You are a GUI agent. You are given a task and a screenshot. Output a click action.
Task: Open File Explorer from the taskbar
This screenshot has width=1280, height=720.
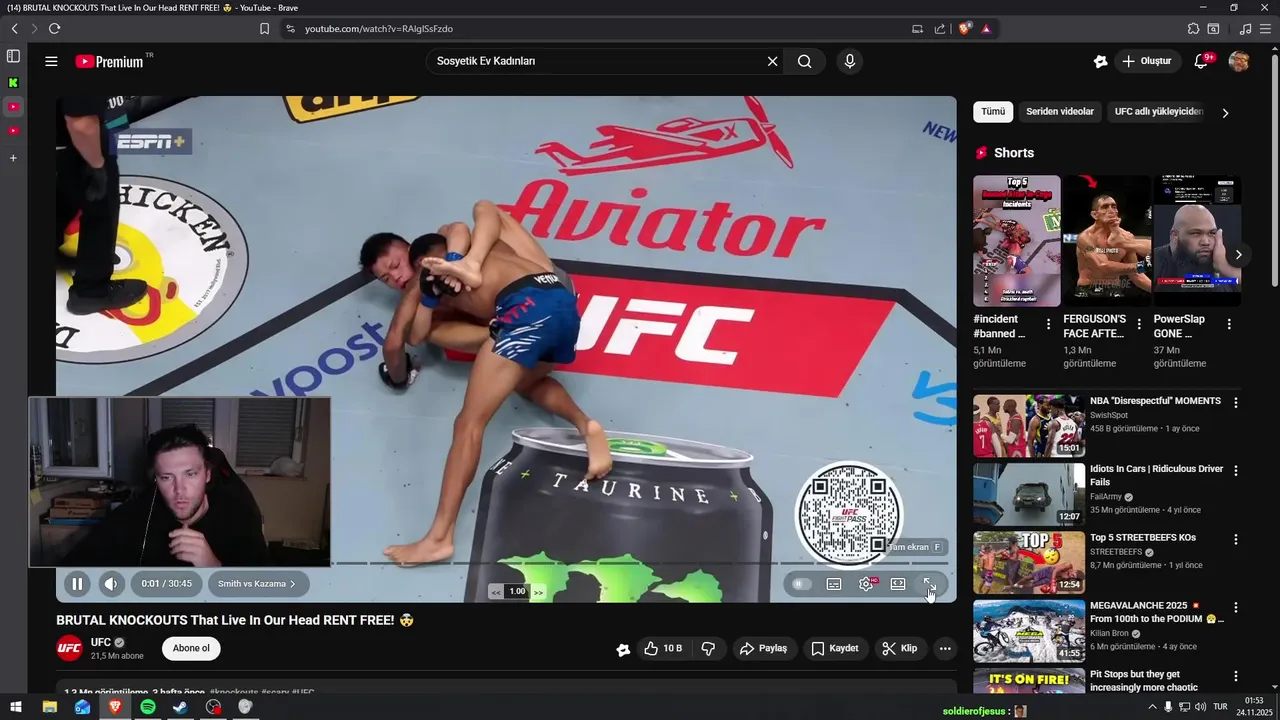pyautogui.click(x=49, y=707)
